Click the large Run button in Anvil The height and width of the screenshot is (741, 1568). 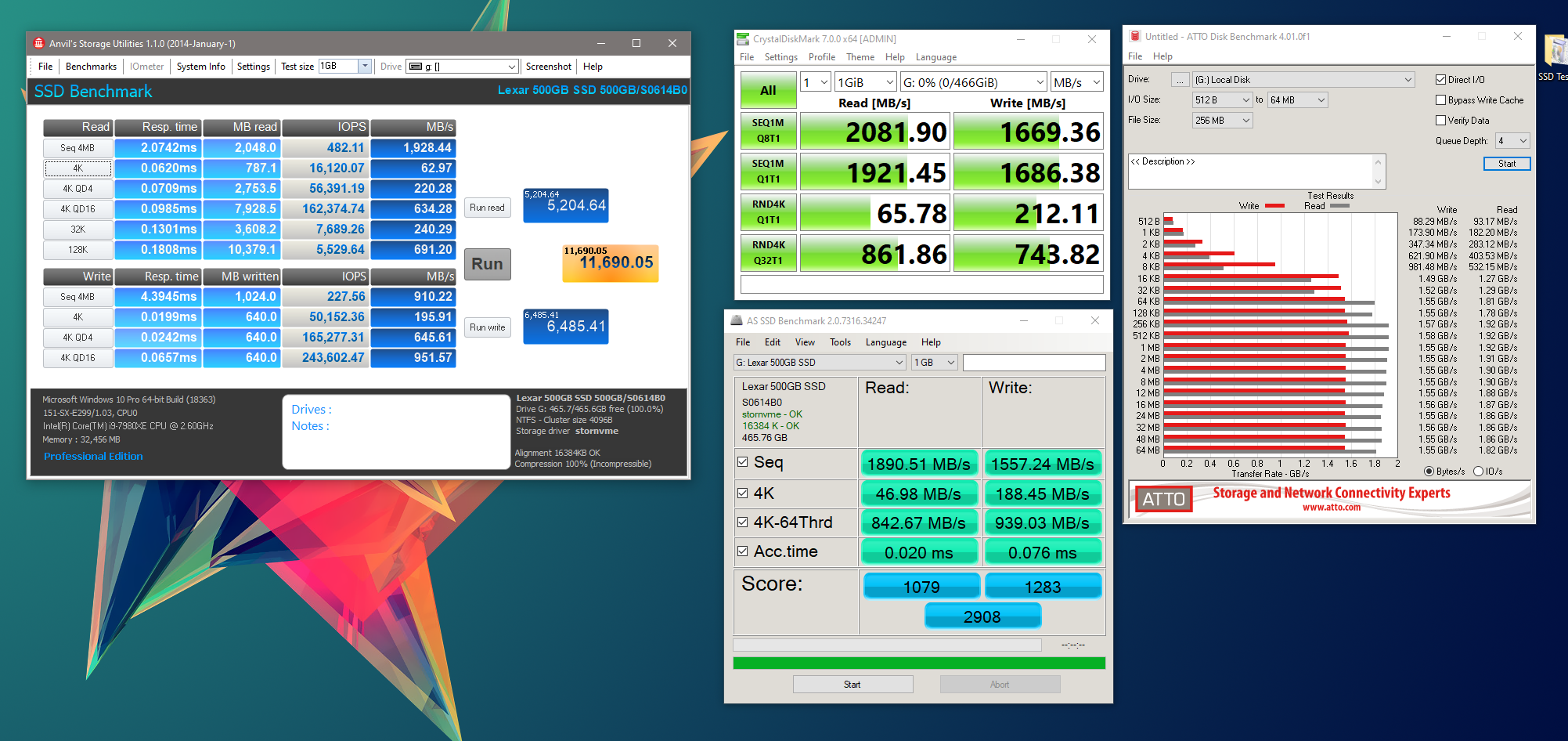tap(488, 264)
